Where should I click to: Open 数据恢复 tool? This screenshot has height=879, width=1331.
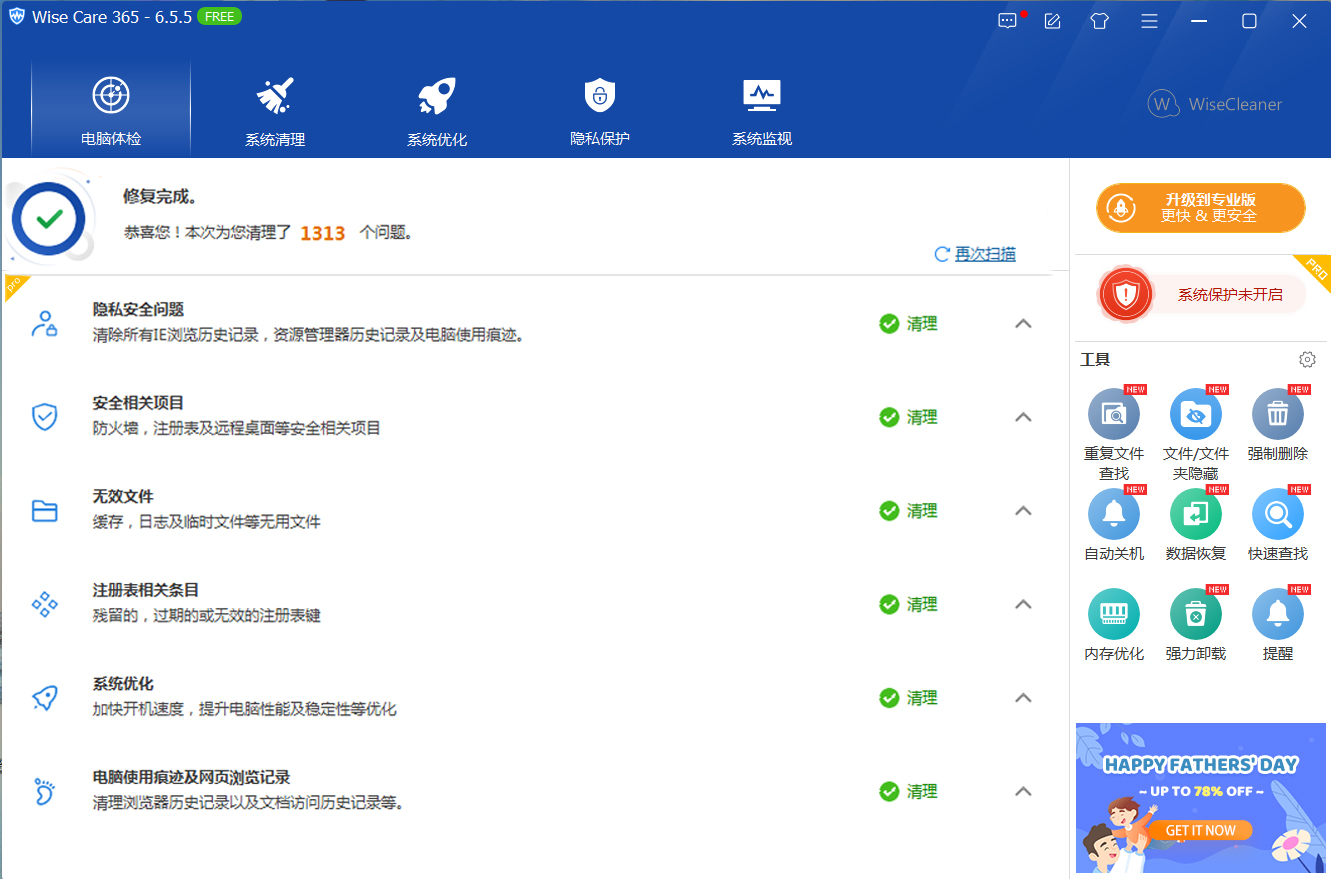pyautogui.click(x=1196, y=526)
